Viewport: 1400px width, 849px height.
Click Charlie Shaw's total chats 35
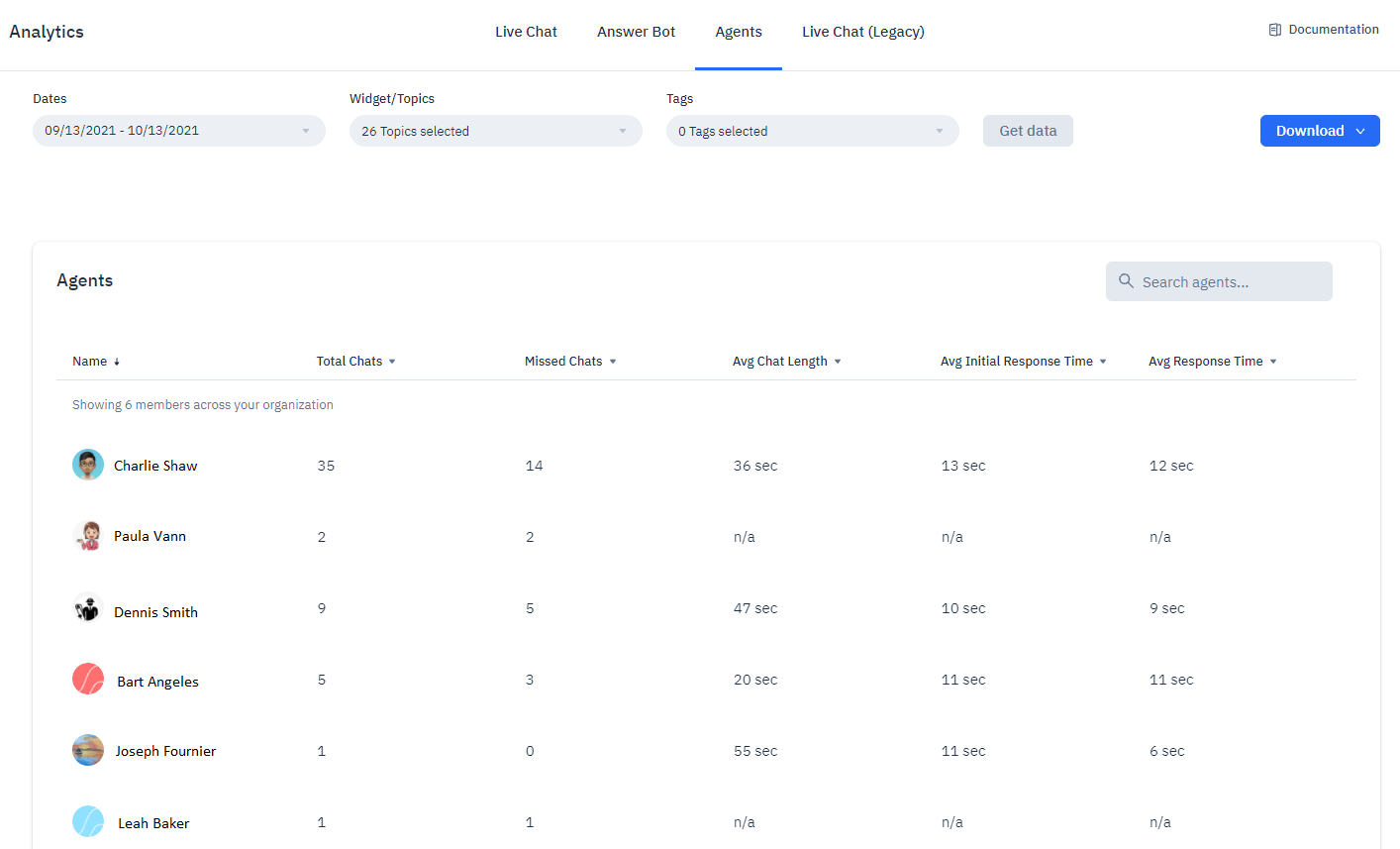click(x=326, y=466)
